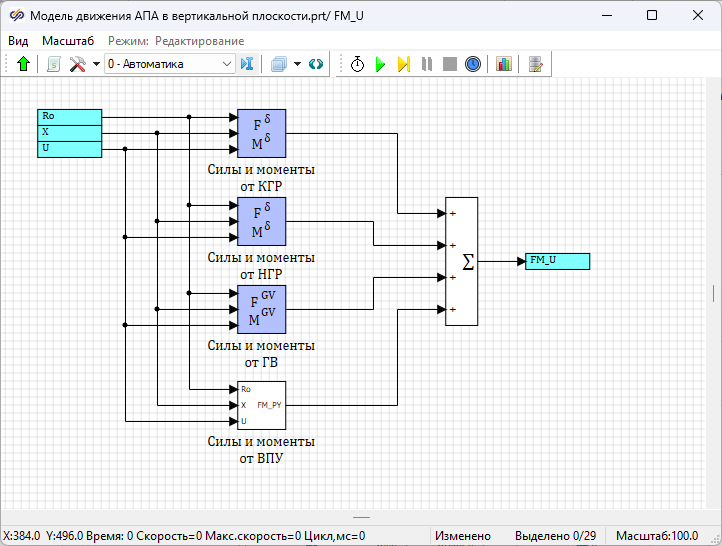
Task: Select the FM_U output port block
Action: click(x=557, y=261)
